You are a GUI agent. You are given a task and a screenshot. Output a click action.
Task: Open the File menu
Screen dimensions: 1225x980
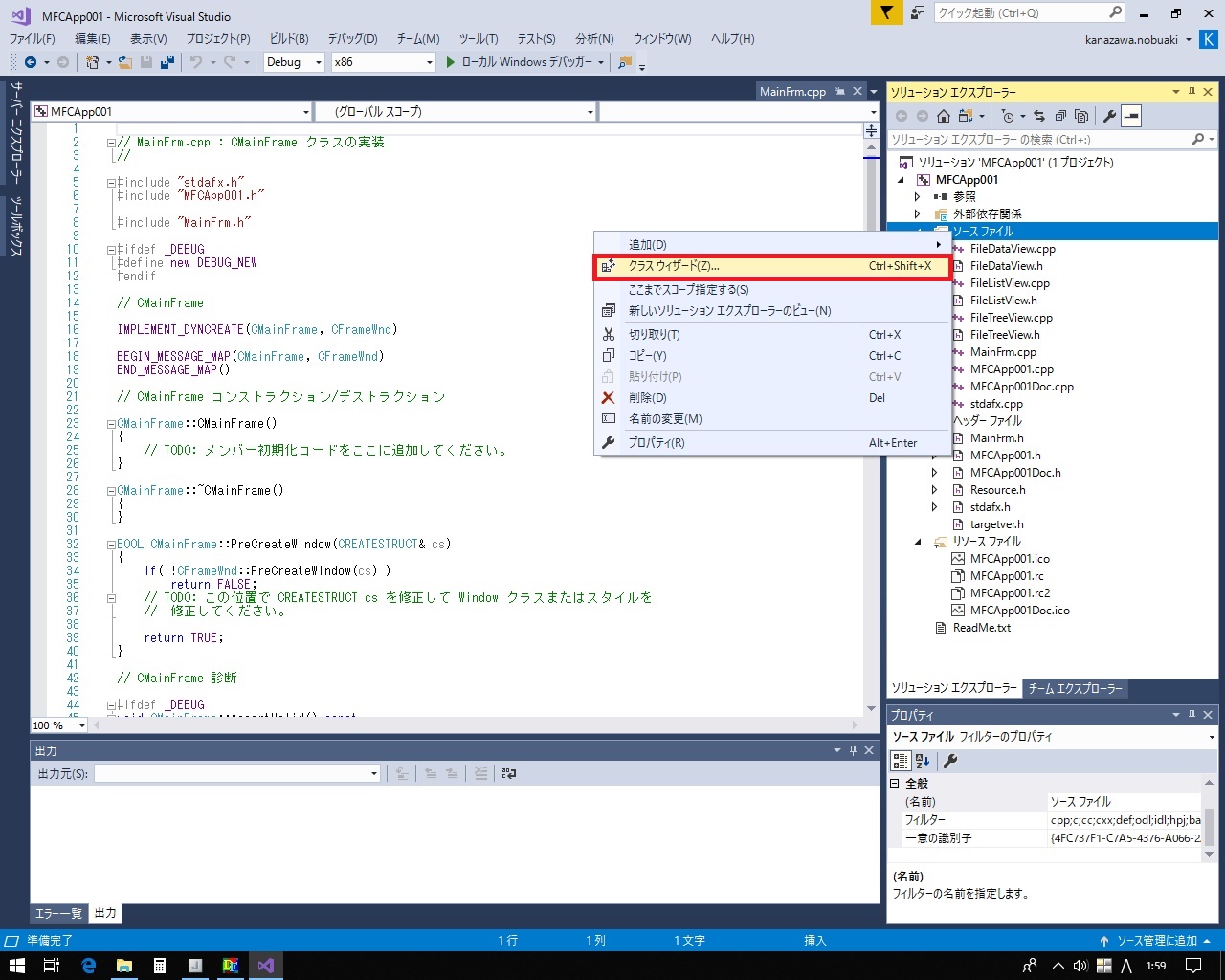point(33,39)
